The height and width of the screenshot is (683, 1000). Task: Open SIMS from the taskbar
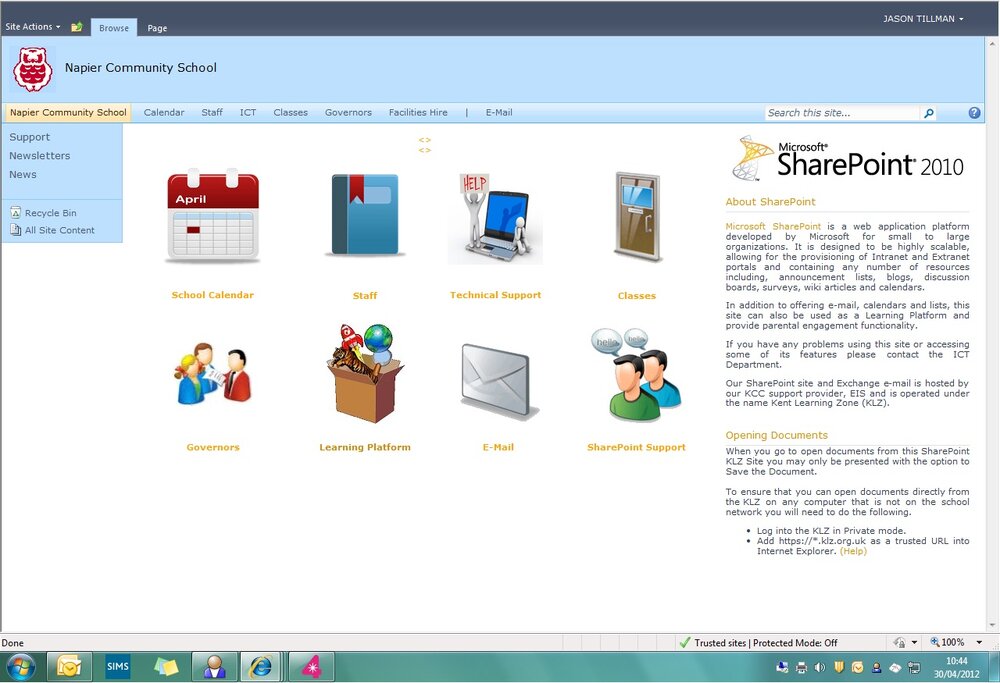(x=117, y=667)
